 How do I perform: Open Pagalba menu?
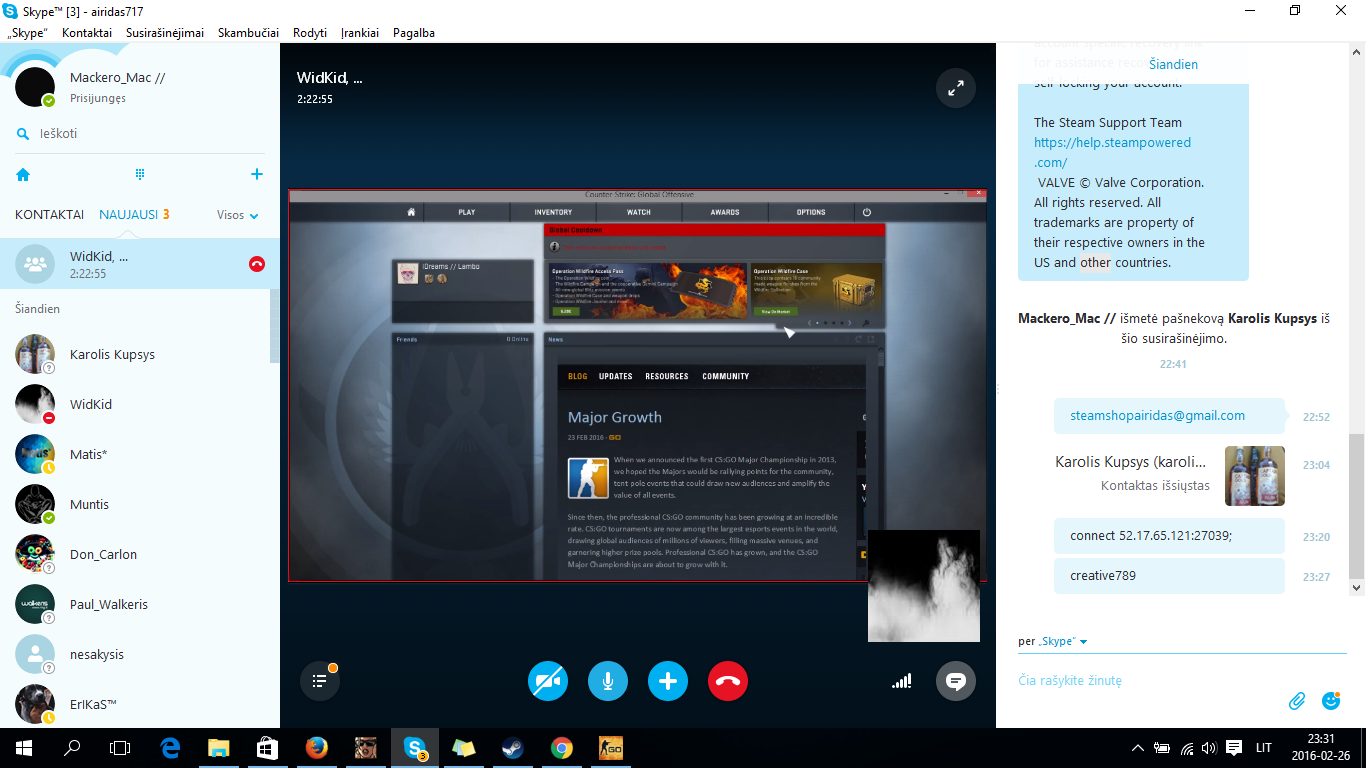tap(414, 33)
